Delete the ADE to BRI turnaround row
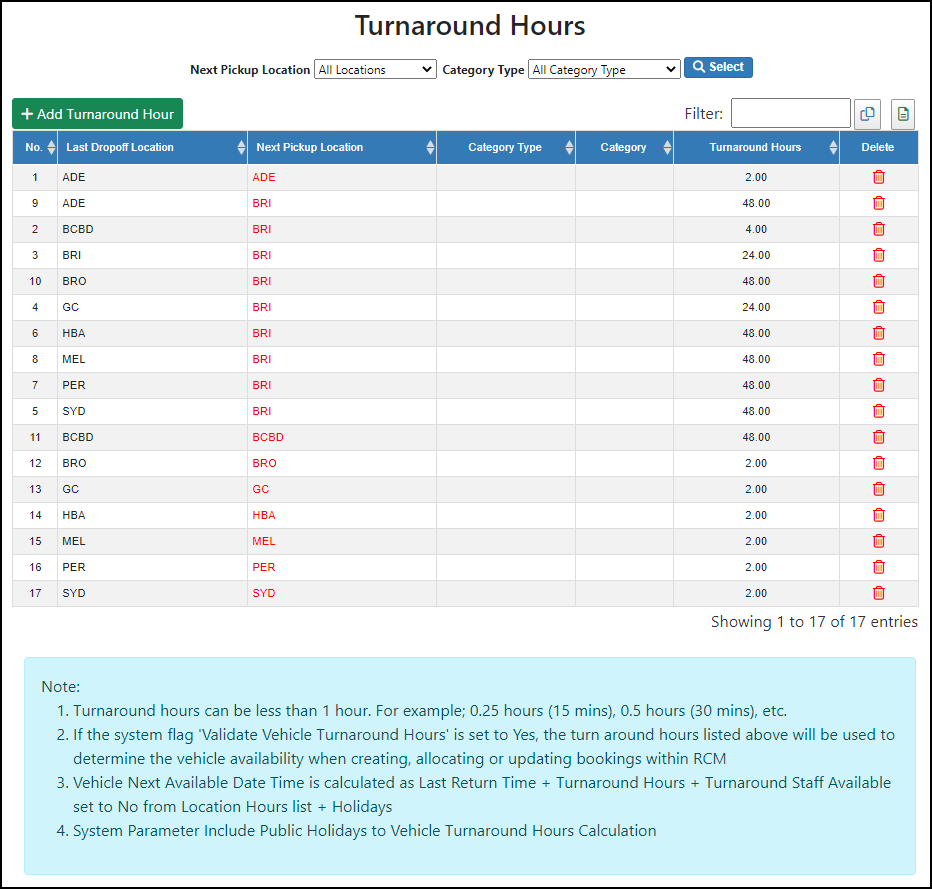This screenshot has height=889, width=932. (x=878, y=203)
